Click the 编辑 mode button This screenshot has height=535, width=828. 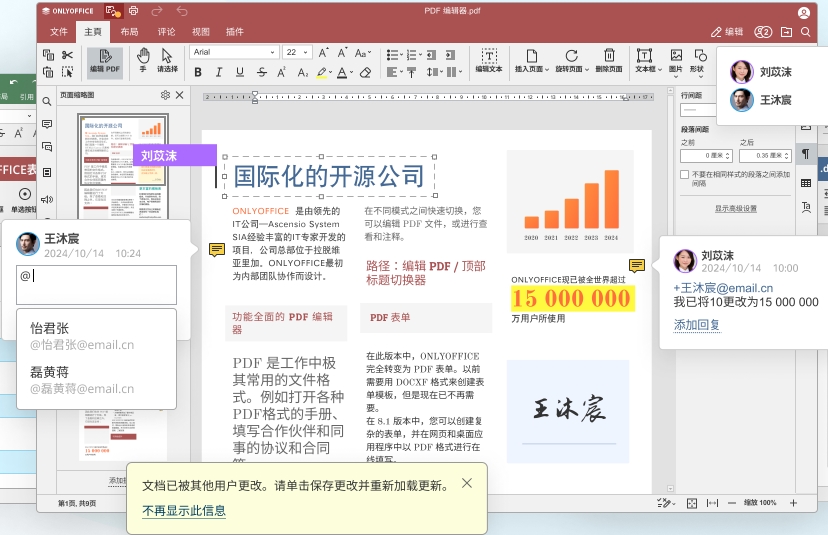click(727, 32)
